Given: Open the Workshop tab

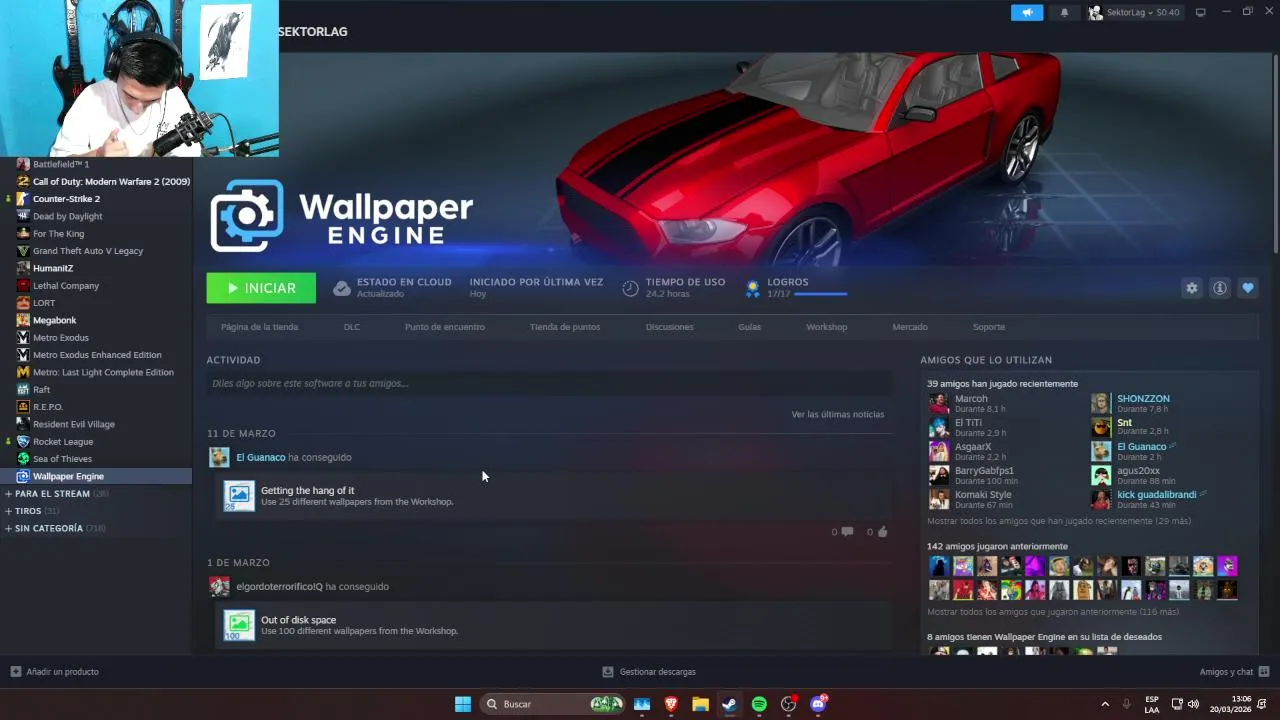Looking at the screenshot, I should tap(826, 327).
